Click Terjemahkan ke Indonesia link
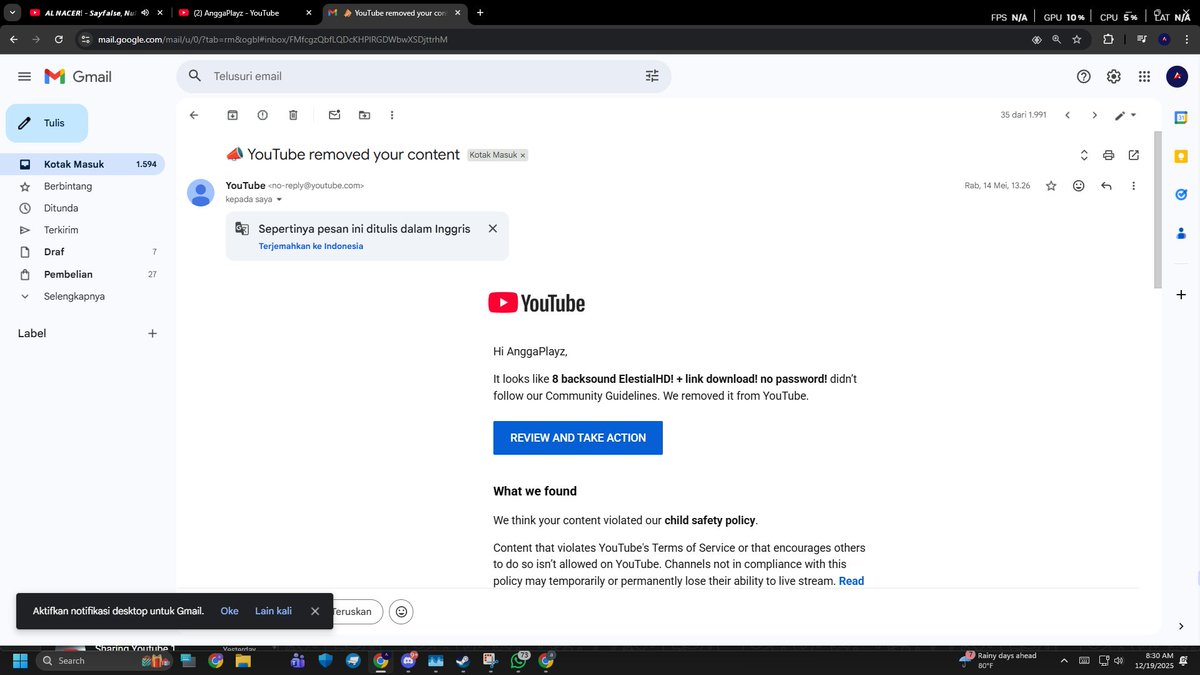 (x=311, y=246)
